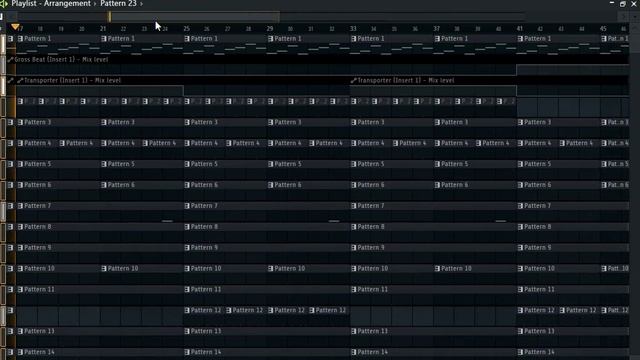Select Pattern 11 clip name at bar 41
This screenshot has width=640, height=360.
539,289
